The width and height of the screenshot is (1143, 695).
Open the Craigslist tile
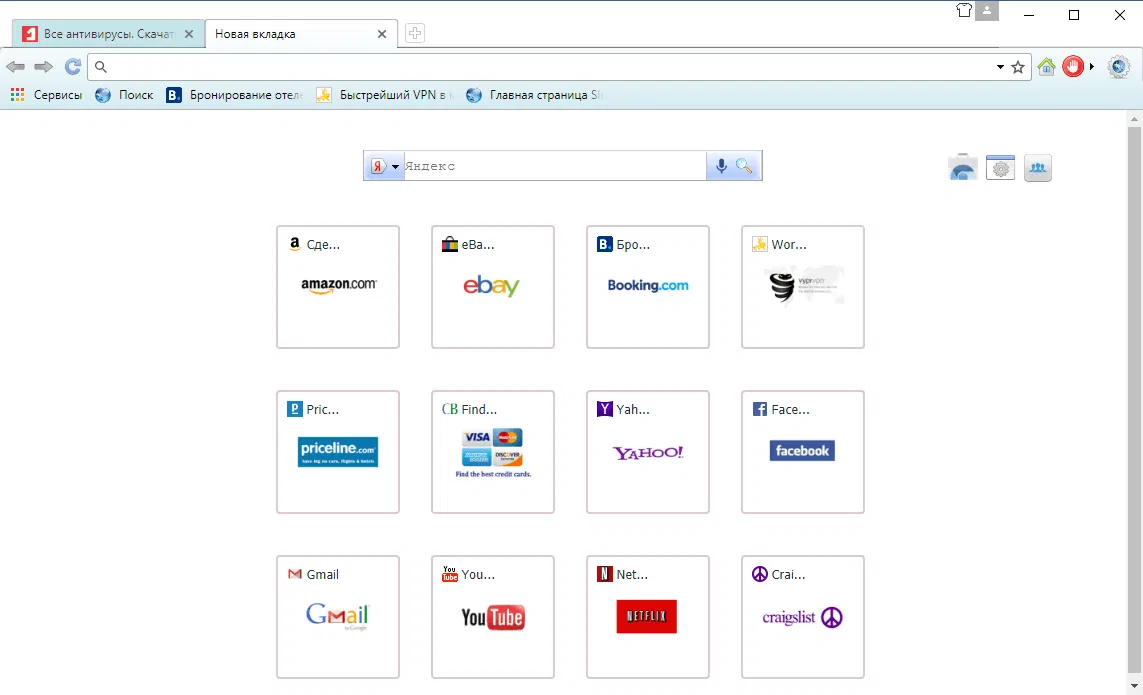803,617
